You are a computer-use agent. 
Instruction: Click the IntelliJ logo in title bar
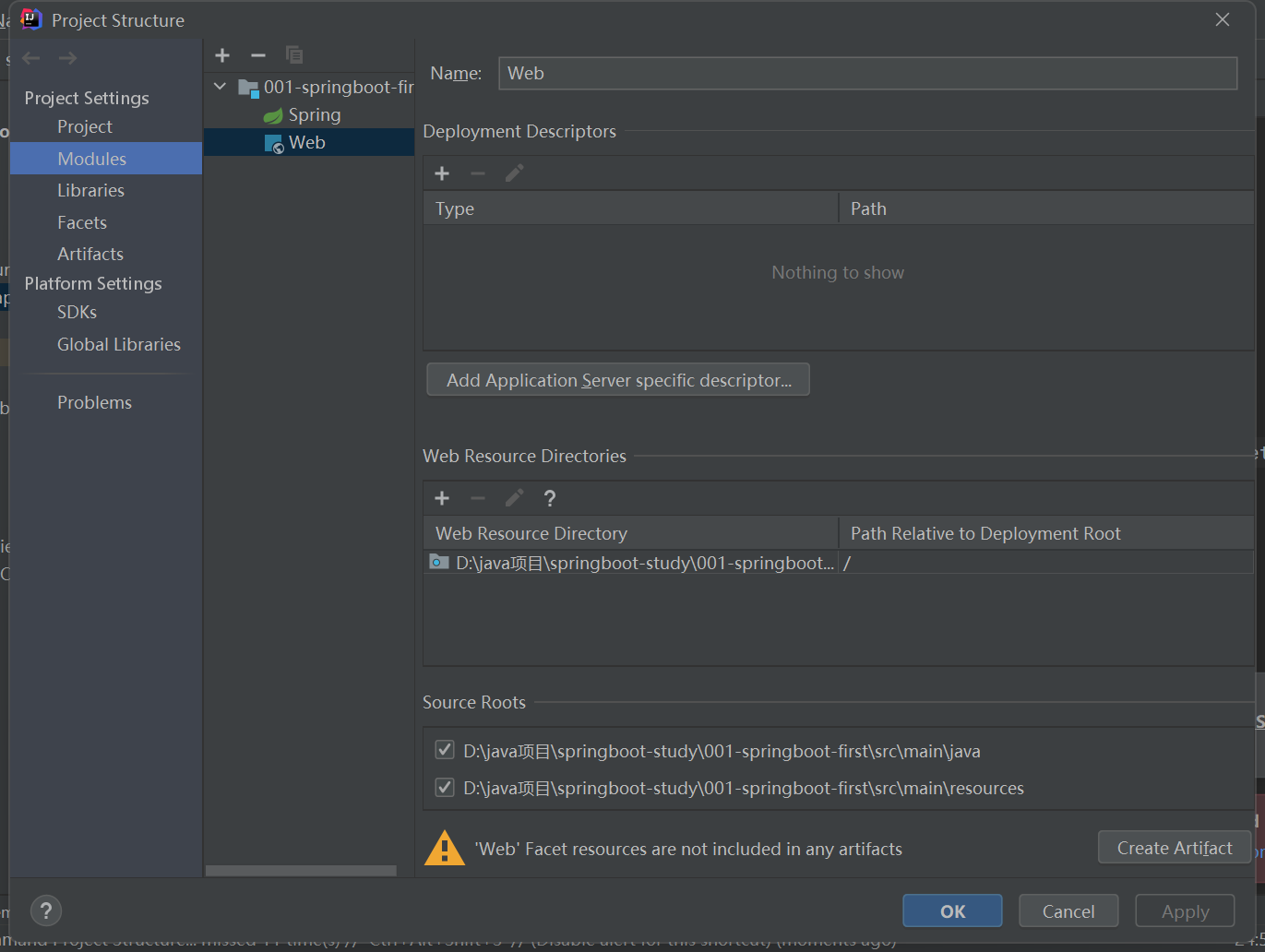31,19
